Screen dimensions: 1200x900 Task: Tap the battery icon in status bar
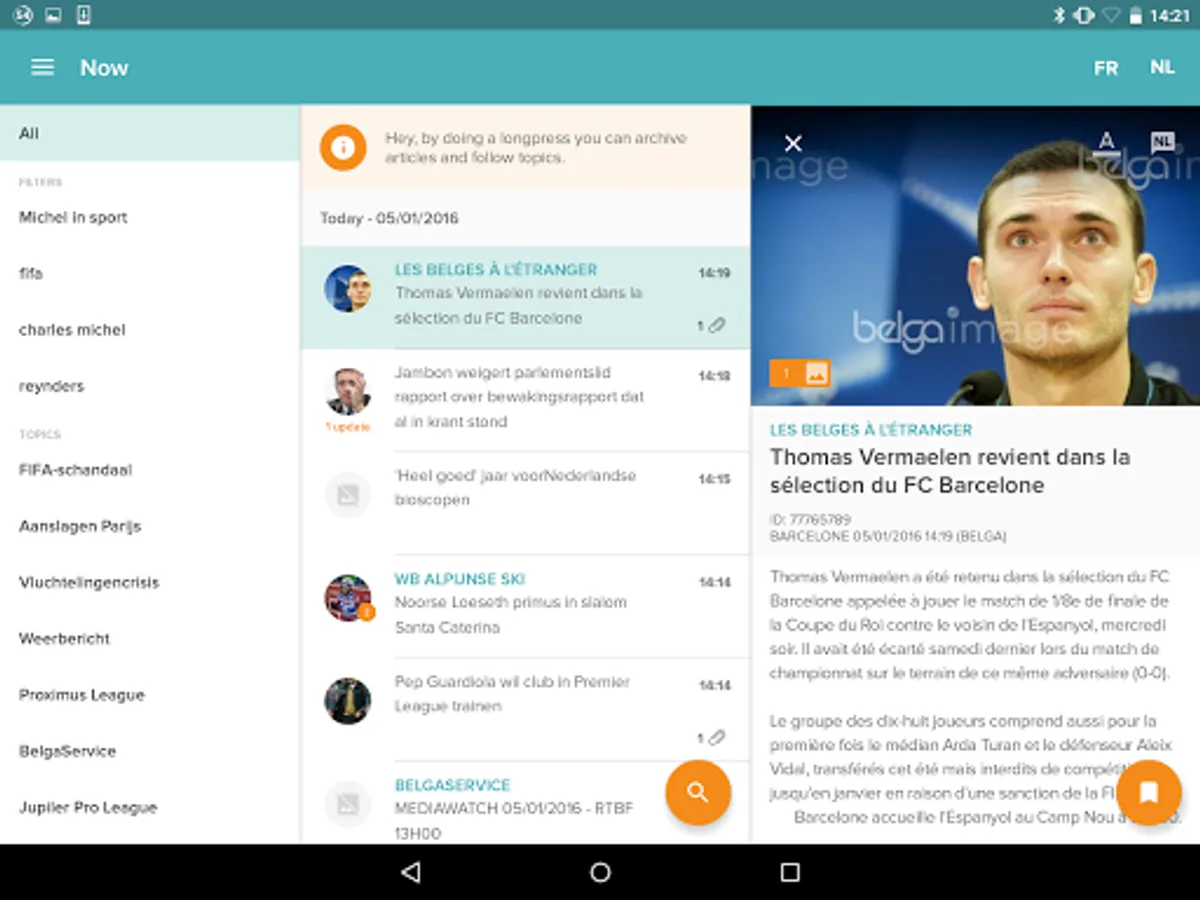pyautogui.click(x=1136, y=15)
